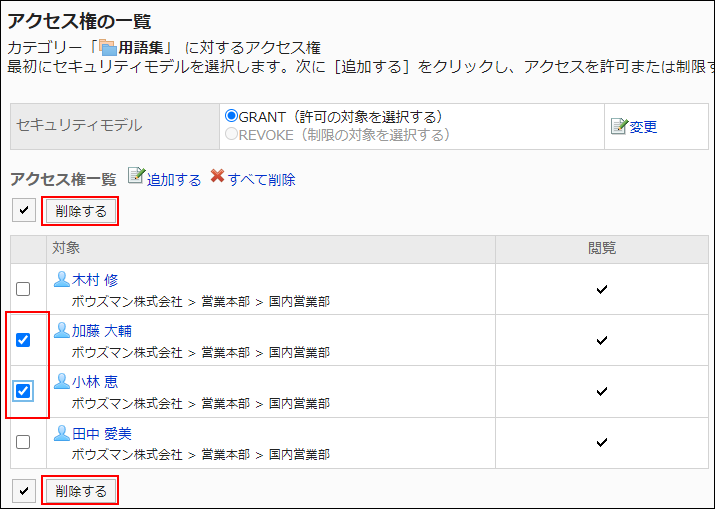Viewport: 715px width, 509px height.
Task: Click the 追加する icon
Action: pos(136,176)
